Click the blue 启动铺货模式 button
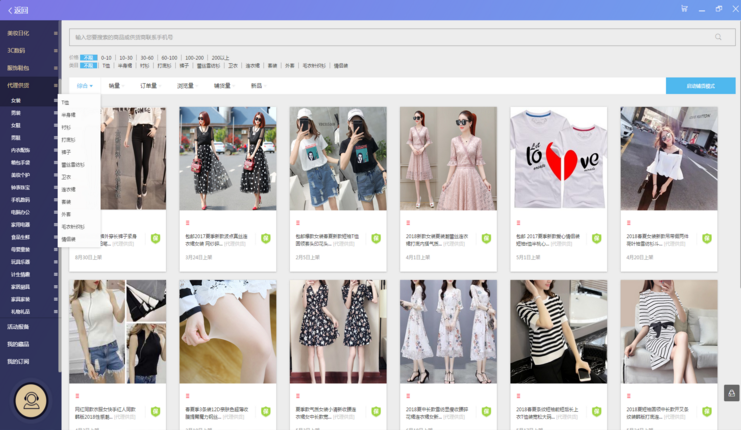The image size is (741, 430). [x=700, y=86]
